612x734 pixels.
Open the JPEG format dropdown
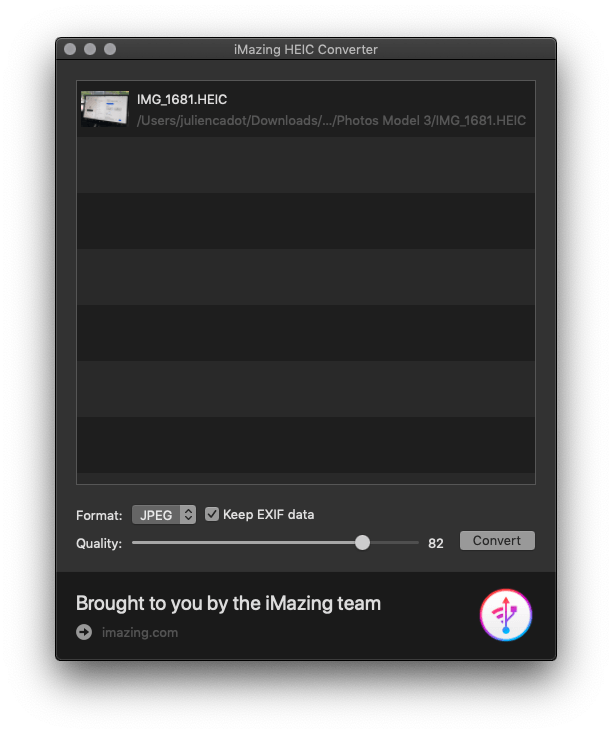click(164, 515)
